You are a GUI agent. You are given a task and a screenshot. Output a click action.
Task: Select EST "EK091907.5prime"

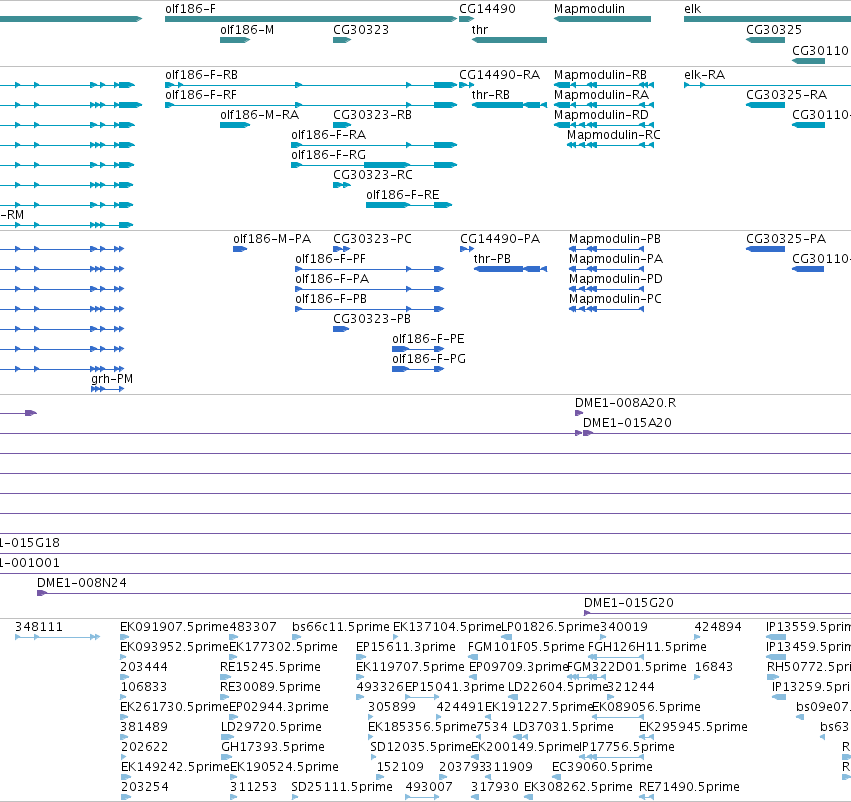pyautogui.click(x=174, y=627)
